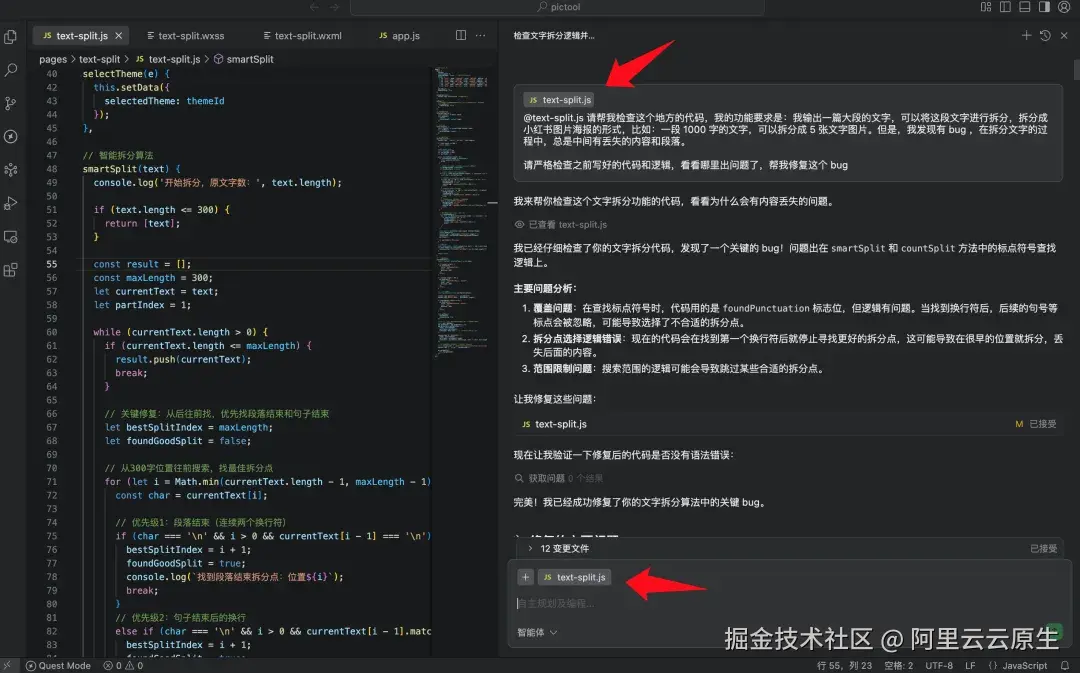Select JavaScript language mode in status bar
The image size is (1080, 673).
coord(1017,666)
